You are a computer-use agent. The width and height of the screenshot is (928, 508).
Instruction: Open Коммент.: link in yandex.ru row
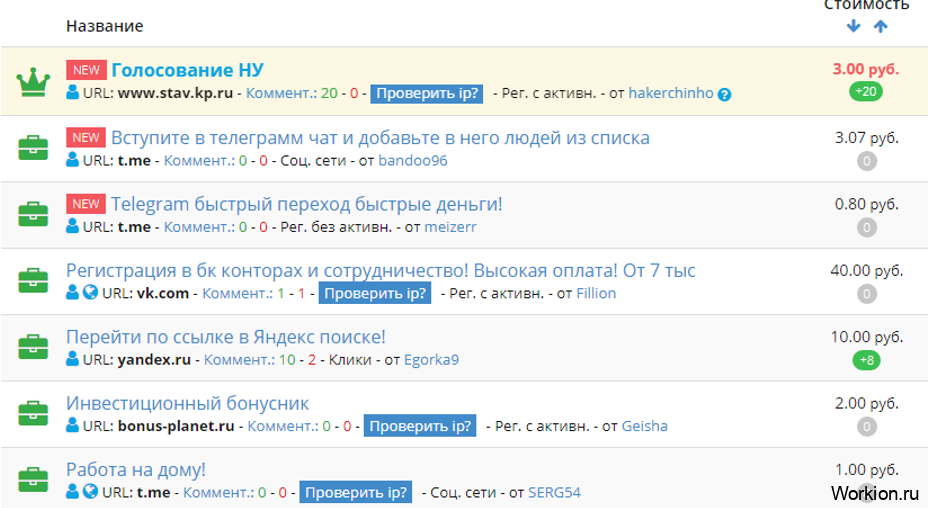coord(239,359)
